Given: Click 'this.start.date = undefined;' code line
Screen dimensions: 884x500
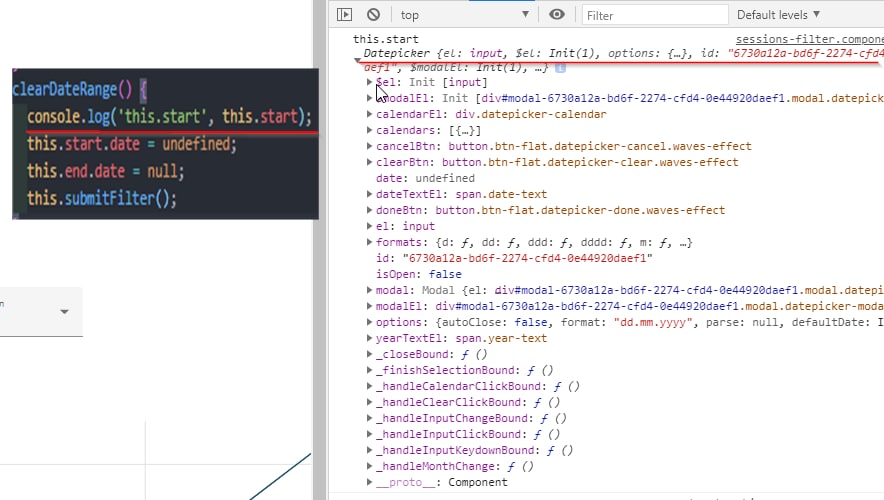Looking at the screenshot, I should click(x=132, y=144).
